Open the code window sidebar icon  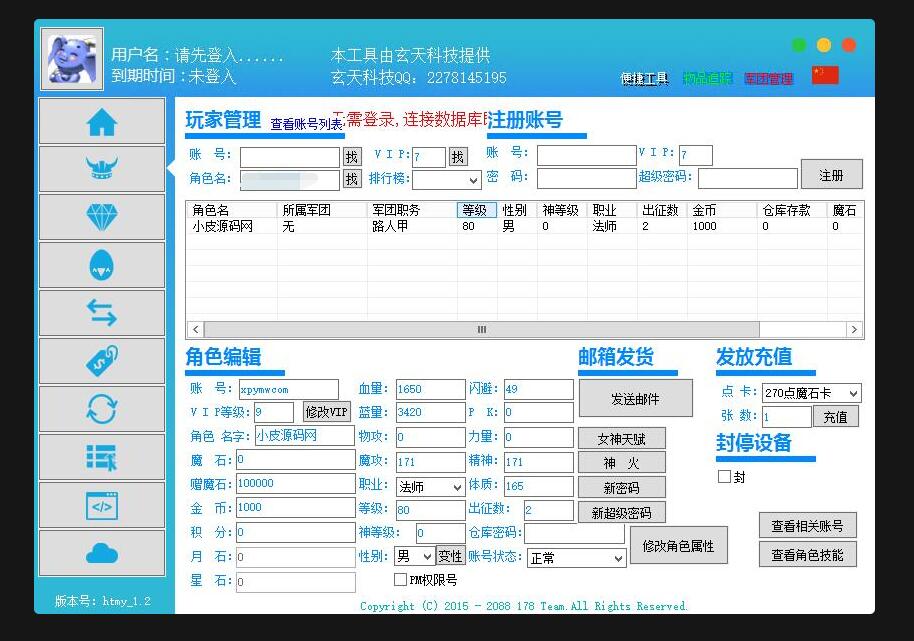[101, 505]
